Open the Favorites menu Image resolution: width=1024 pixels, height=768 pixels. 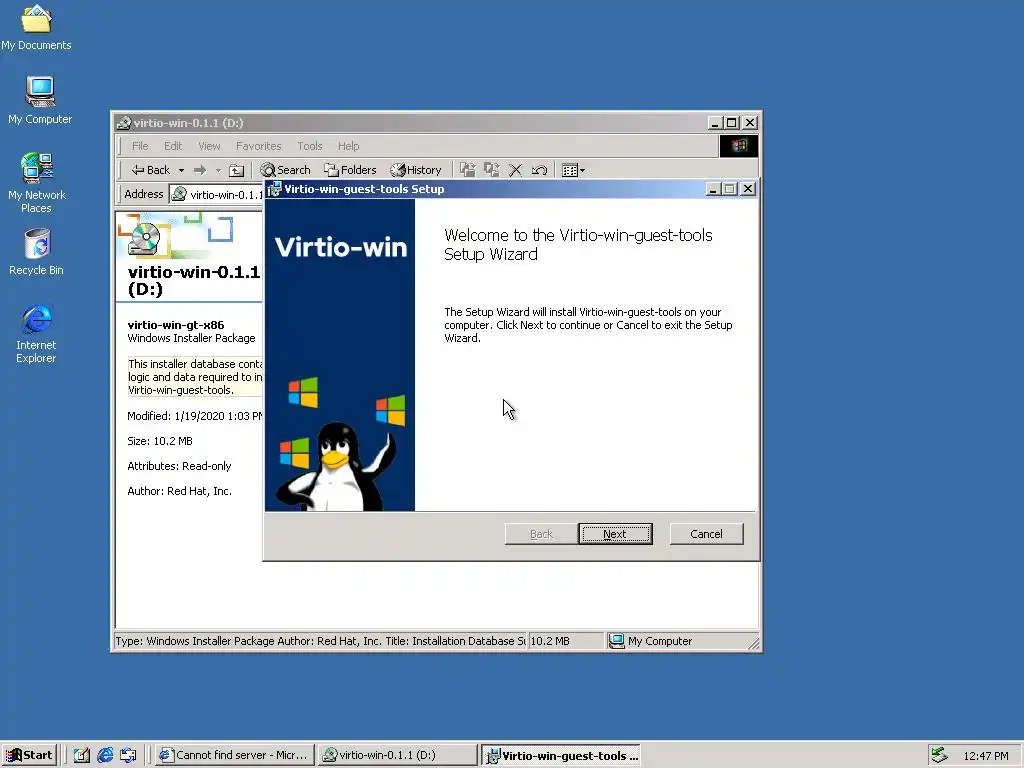[259, 146]
